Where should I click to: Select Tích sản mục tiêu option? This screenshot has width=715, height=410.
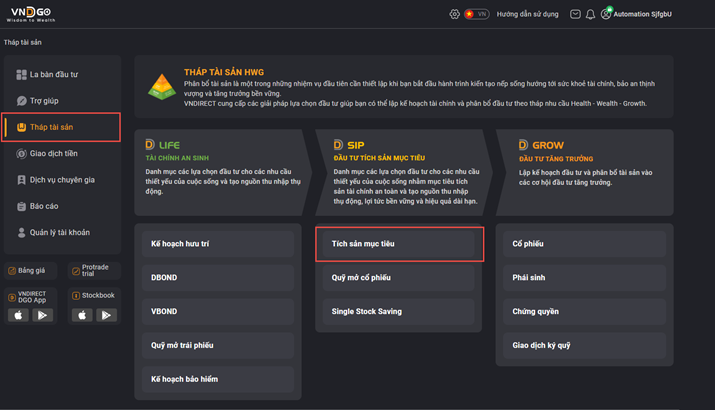399,244
